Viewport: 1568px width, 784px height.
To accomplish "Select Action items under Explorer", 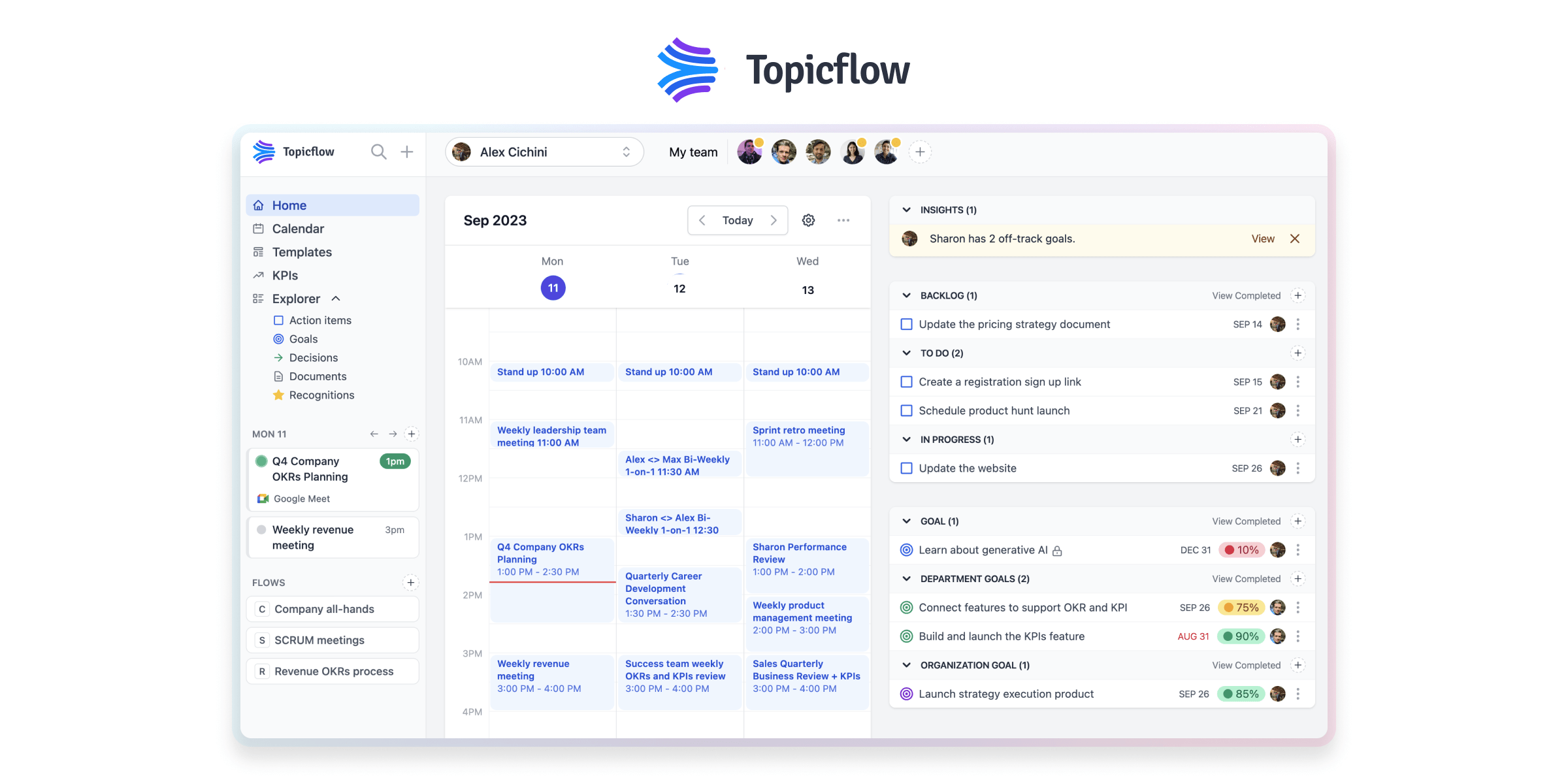I will pos(320,320).
